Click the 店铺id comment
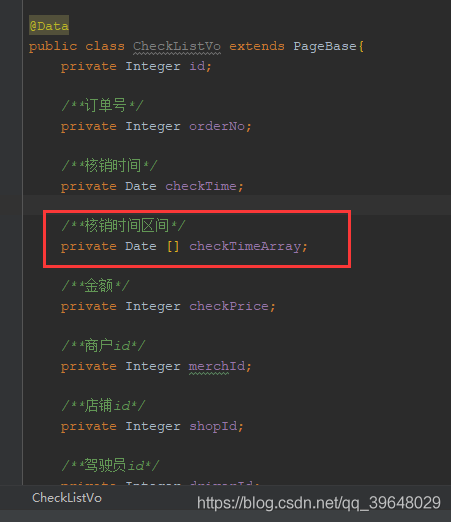The height and width of the screenshot is (522, 451). [103, 405]
